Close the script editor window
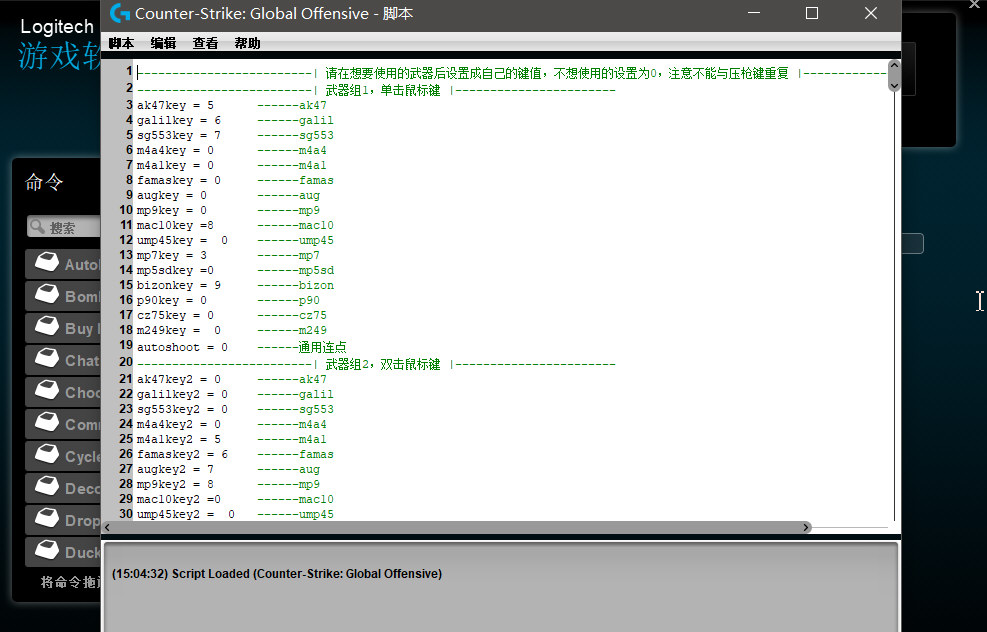 click(x=871, y=13)
